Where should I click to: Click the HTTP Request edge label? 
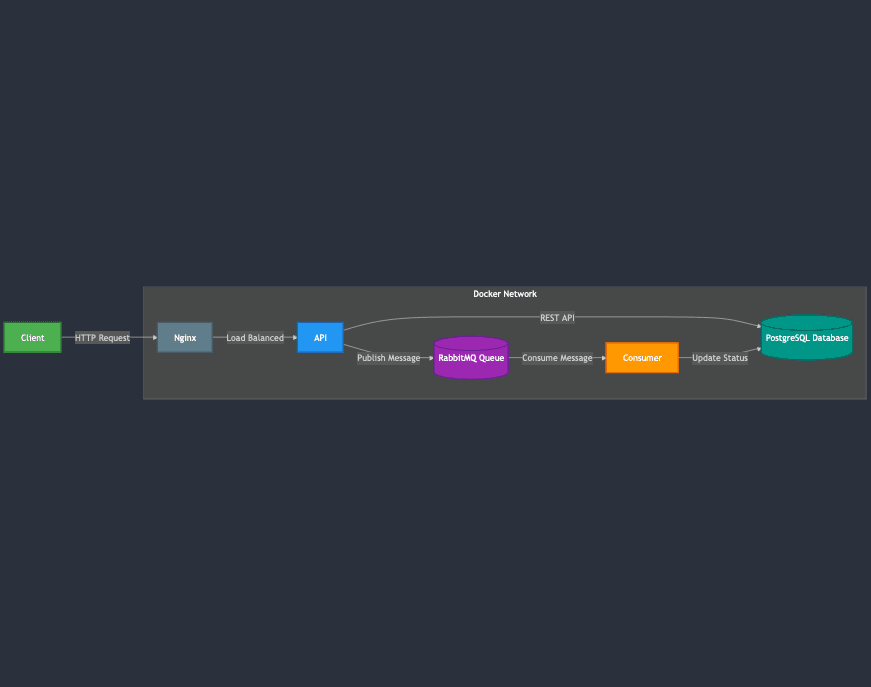102,338
